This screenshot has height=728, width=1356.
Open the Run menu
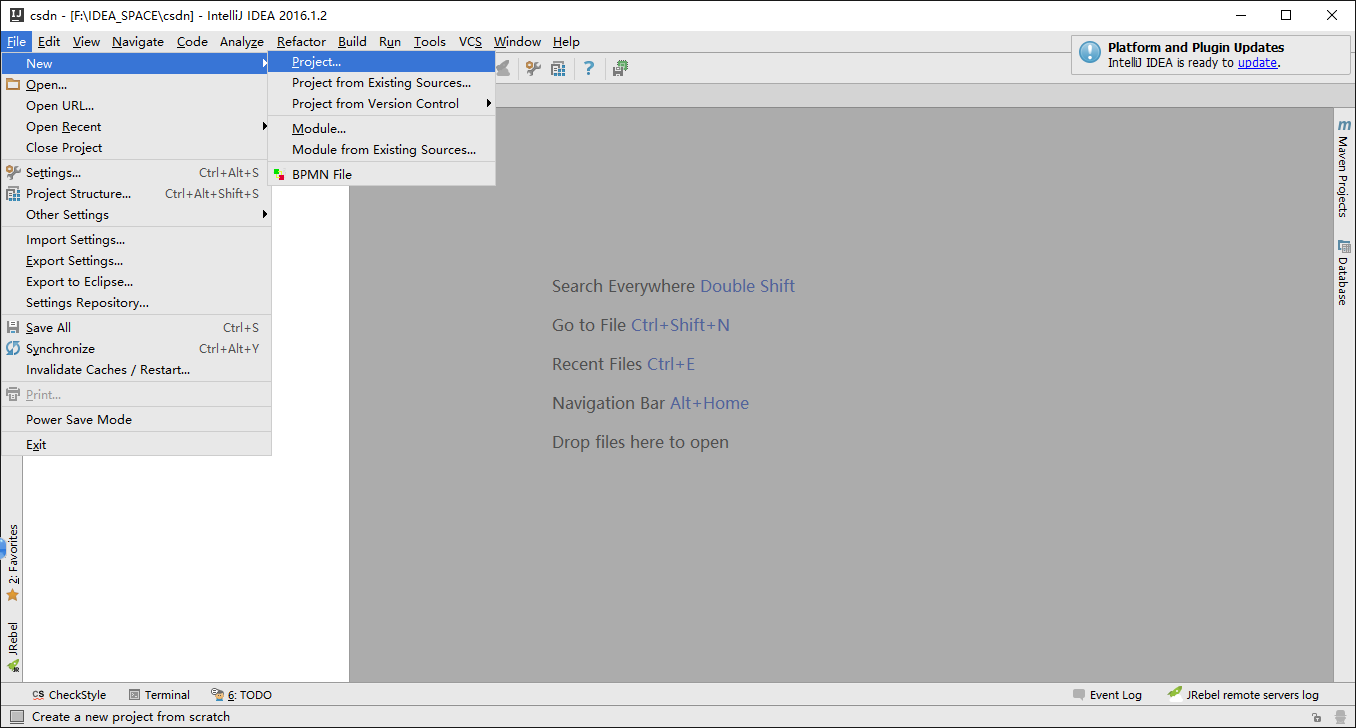point(390,42)
